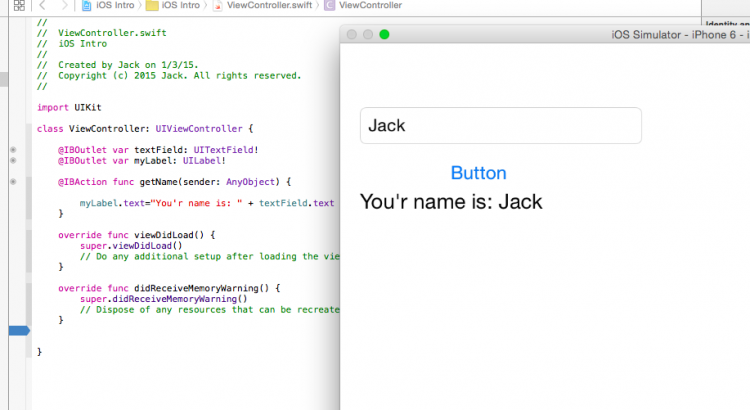Click the getName action connection circle
This screenshot has width=750, height=410.
coord(13,182)
